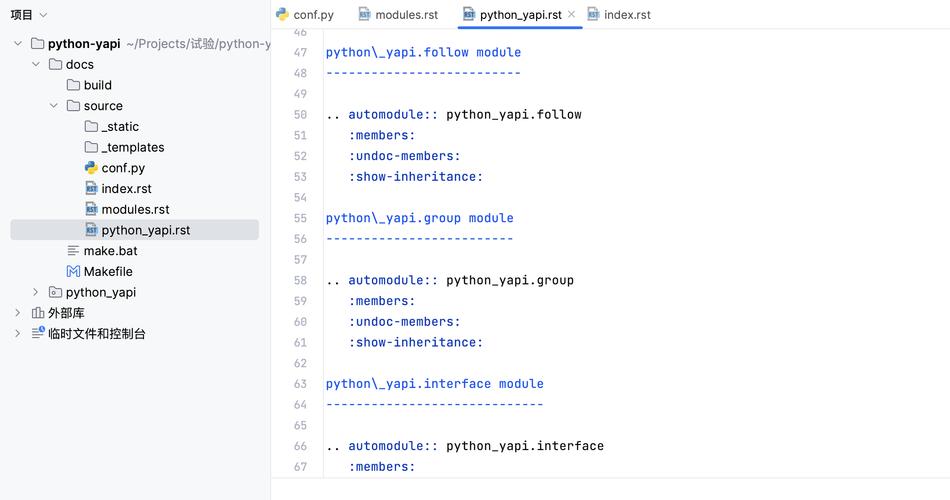950x500 pixels.
Task: Select python_yapi.rst in the project tree
Action: 146,230
